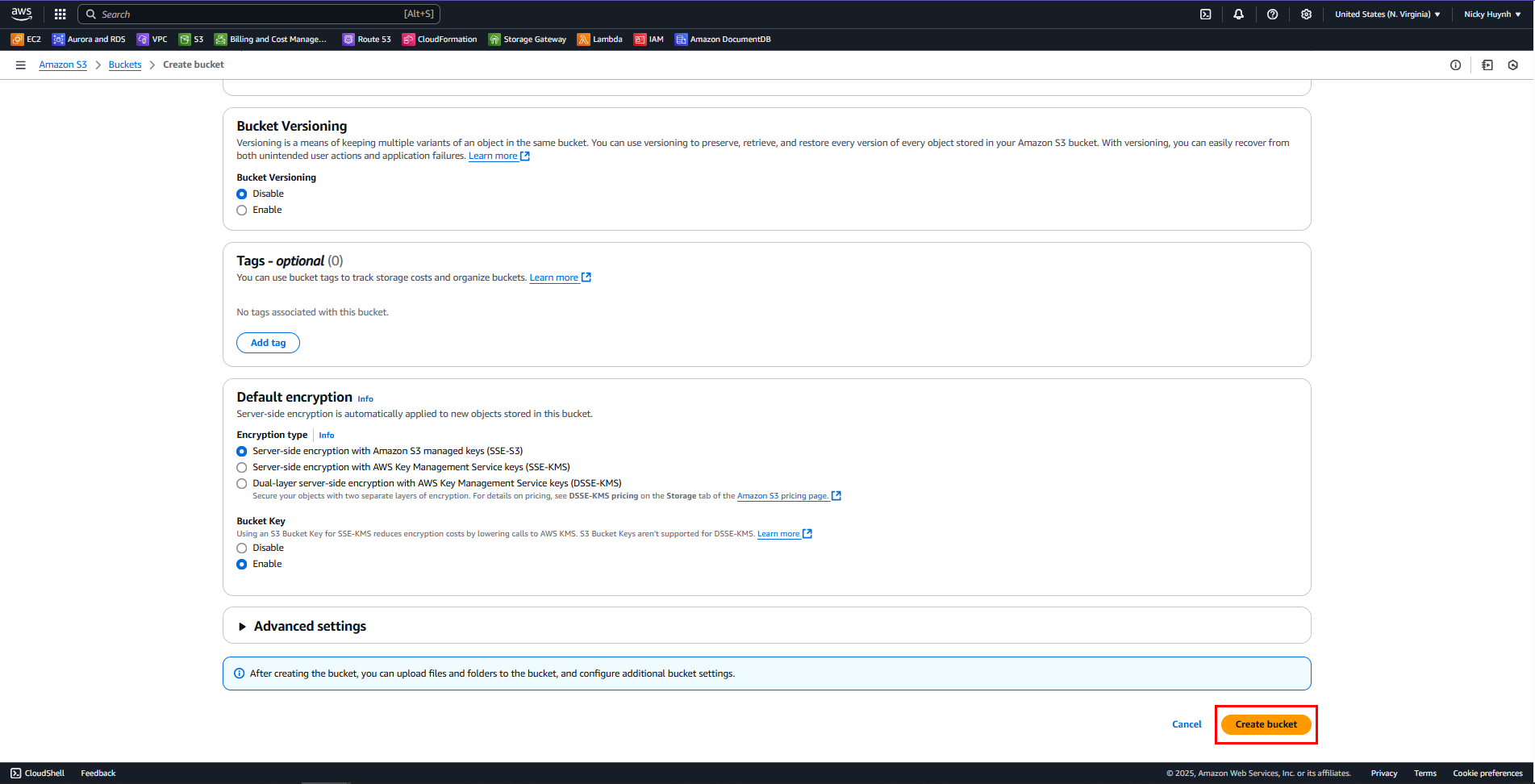Click the Add tag button

click(x=268, y=343)
